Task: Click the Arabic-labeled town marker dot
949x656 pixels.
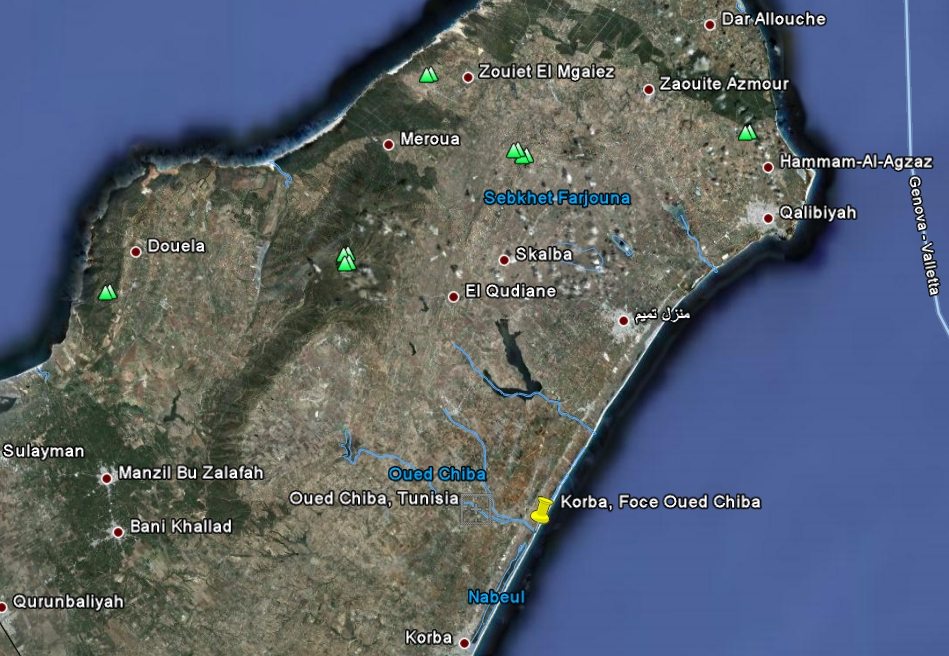Action: (x=624, y=319)
